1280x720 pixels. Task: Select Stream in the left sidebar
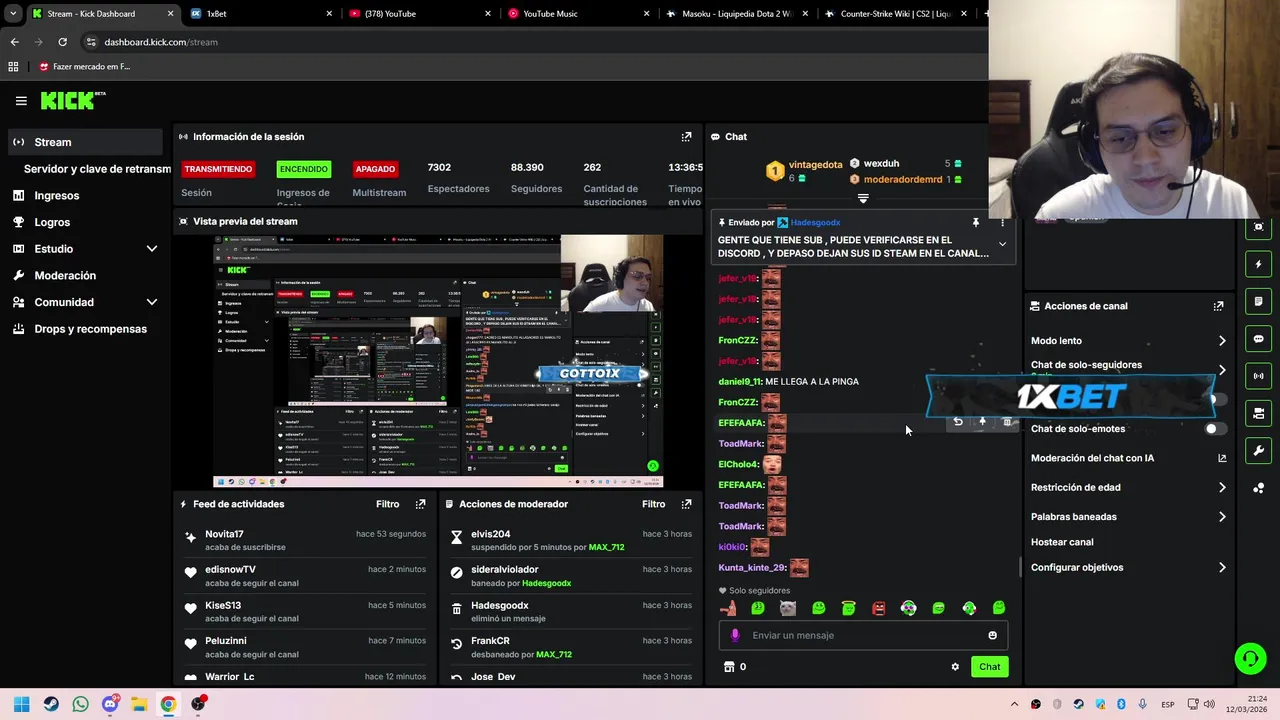pos(86,142)
